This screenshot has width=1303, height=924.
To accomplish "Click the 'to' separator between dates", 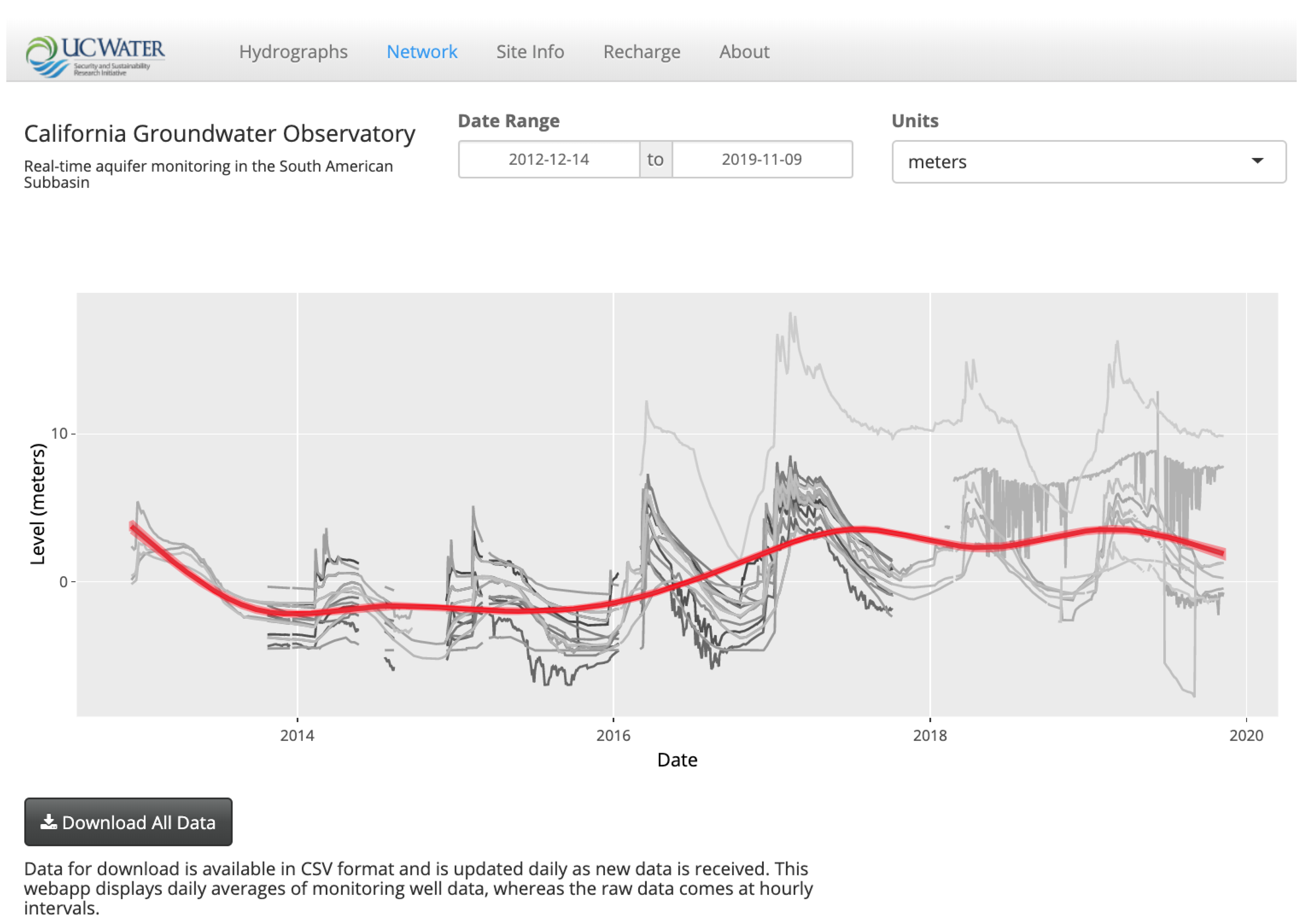I will pos(655,159).
